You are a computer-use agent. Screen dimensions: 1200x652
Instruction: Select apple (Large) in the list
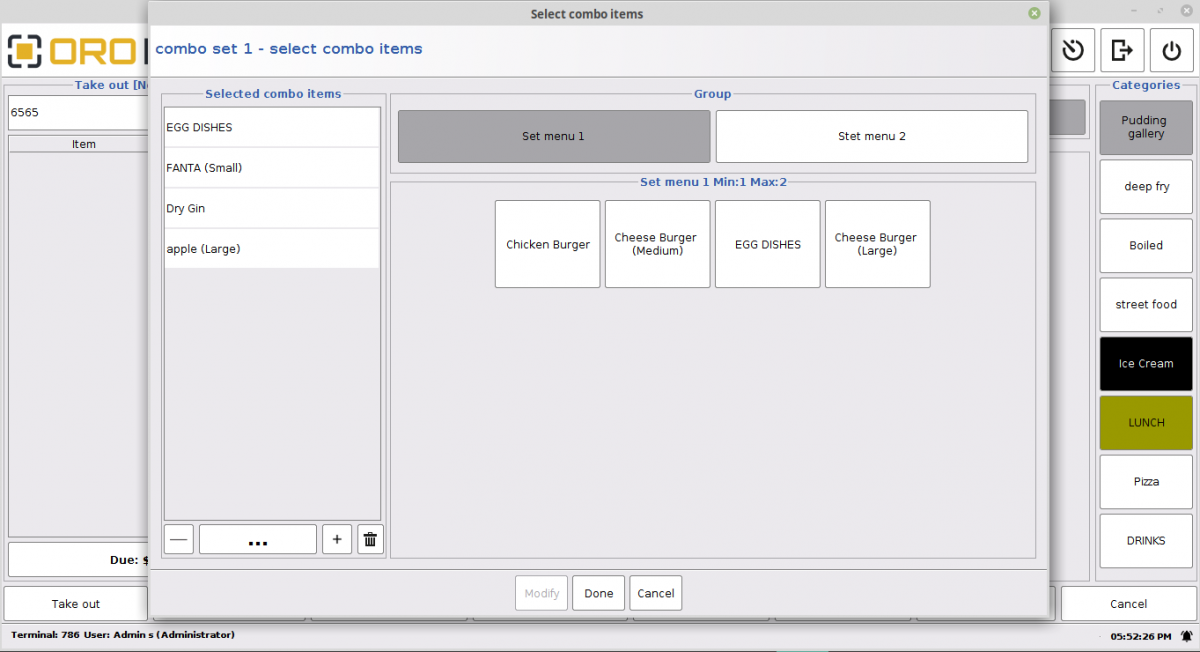tap(272, 248)
